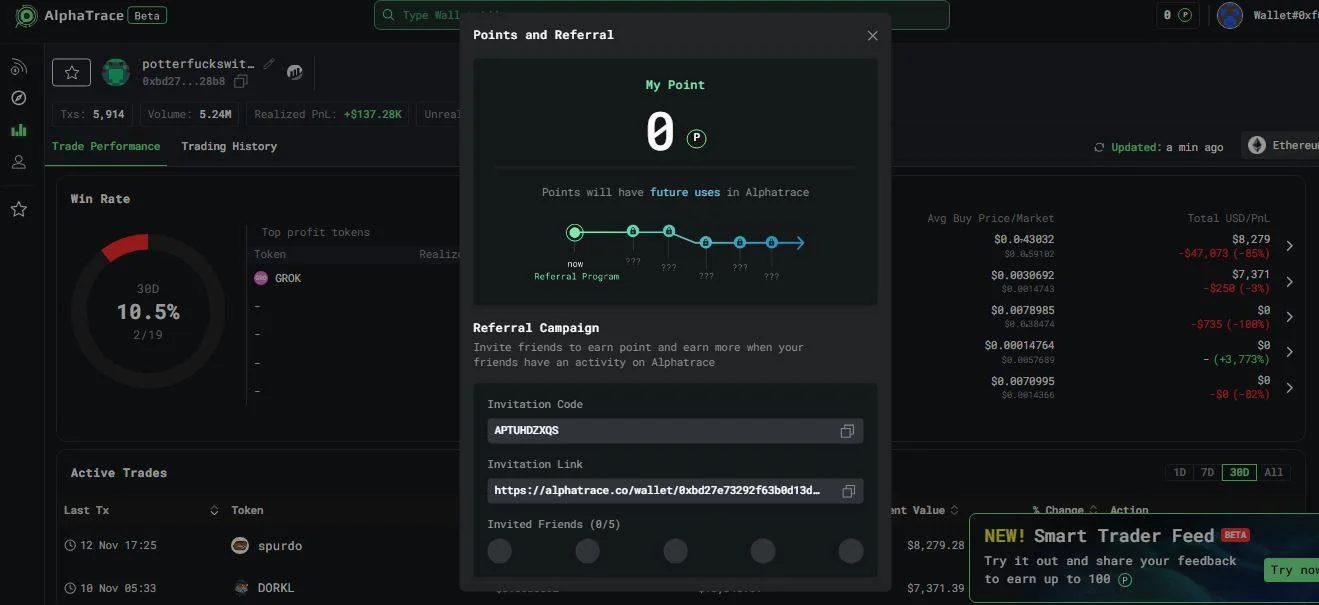This screenshot has height=605, width=1319.
Task: Expand the (+3,773%) row chevron
Action: (1289, 352)
